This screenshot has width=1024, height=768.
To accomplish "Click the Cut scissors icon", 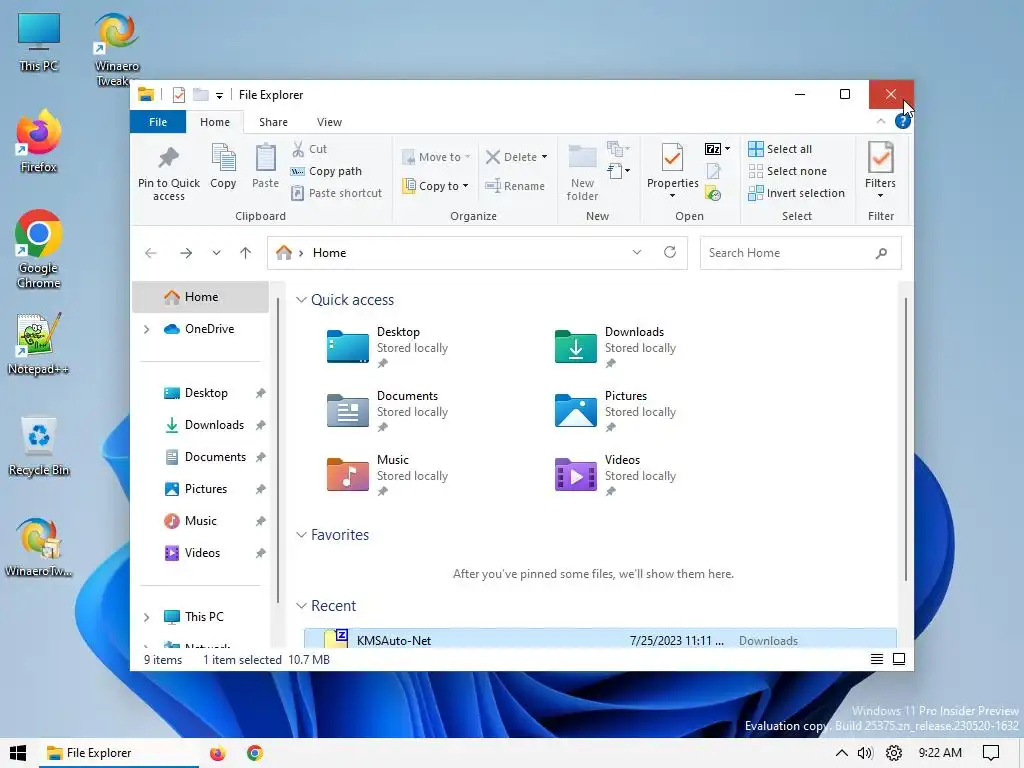I will [298, 149].
